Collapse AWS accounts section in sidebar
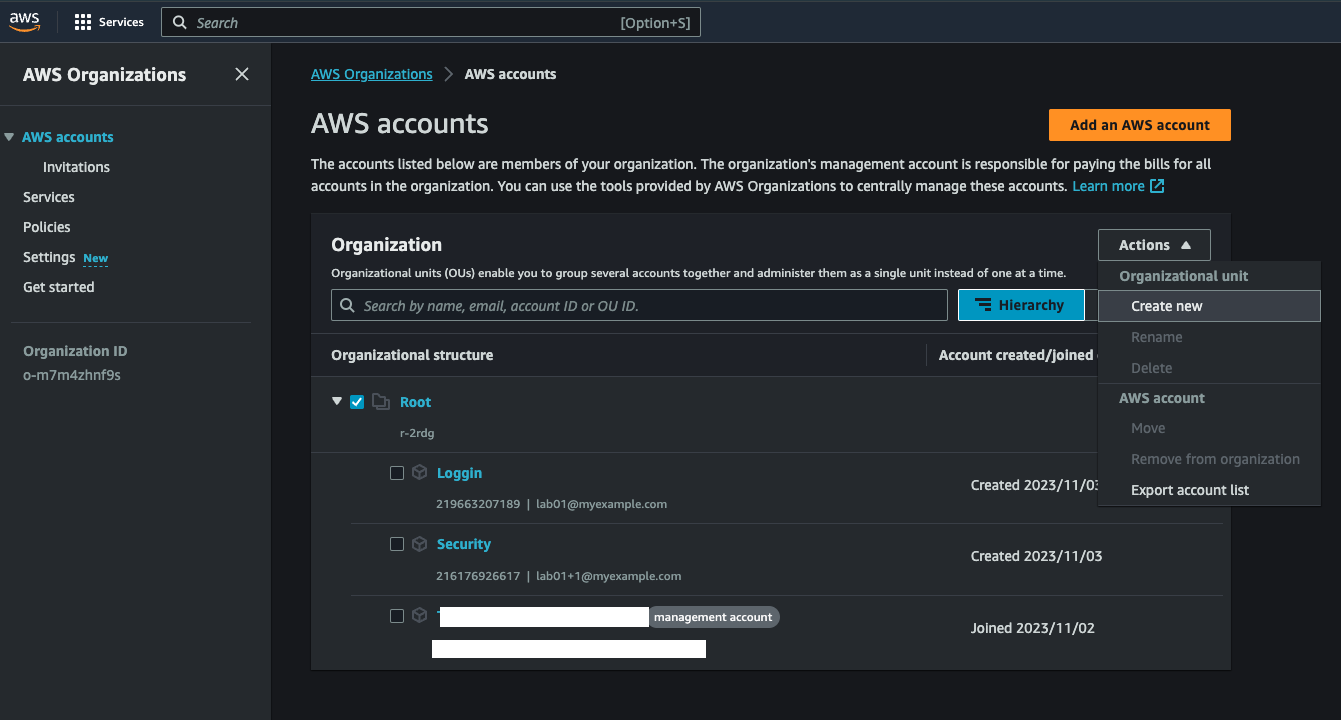The image size is (1341, 720). [x=10, y=137]
